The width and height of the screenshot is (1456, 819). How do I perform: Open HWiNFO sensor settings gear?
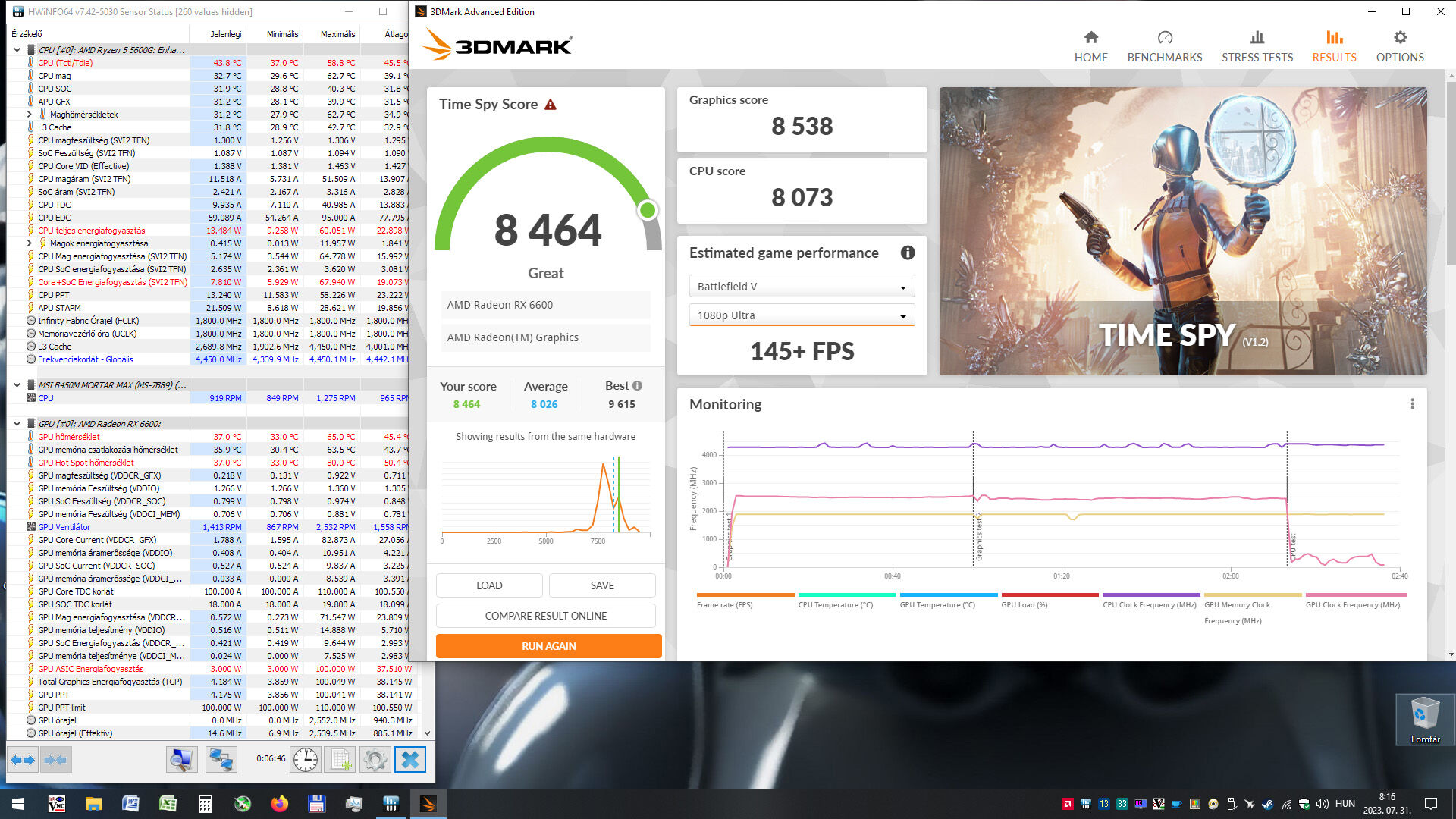375,759
